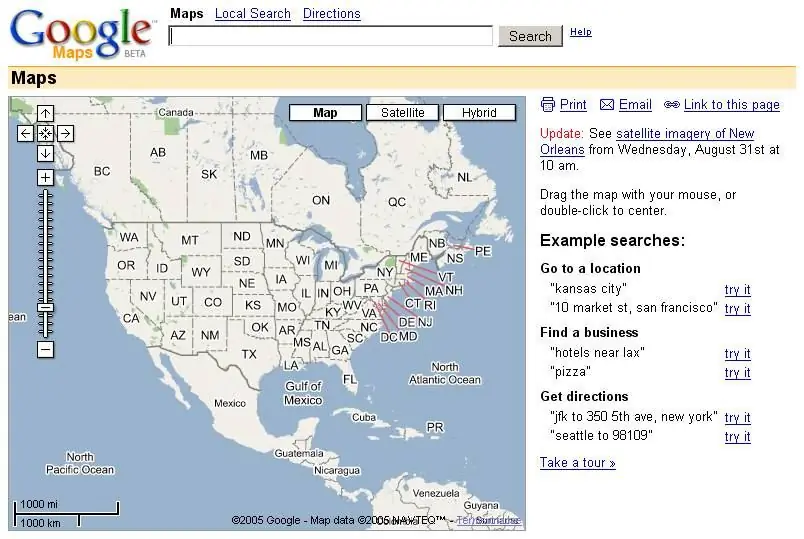Viewport: 804px width, 539px height.
Task: Click the zoom slider handle
Action: pos(45,308)
